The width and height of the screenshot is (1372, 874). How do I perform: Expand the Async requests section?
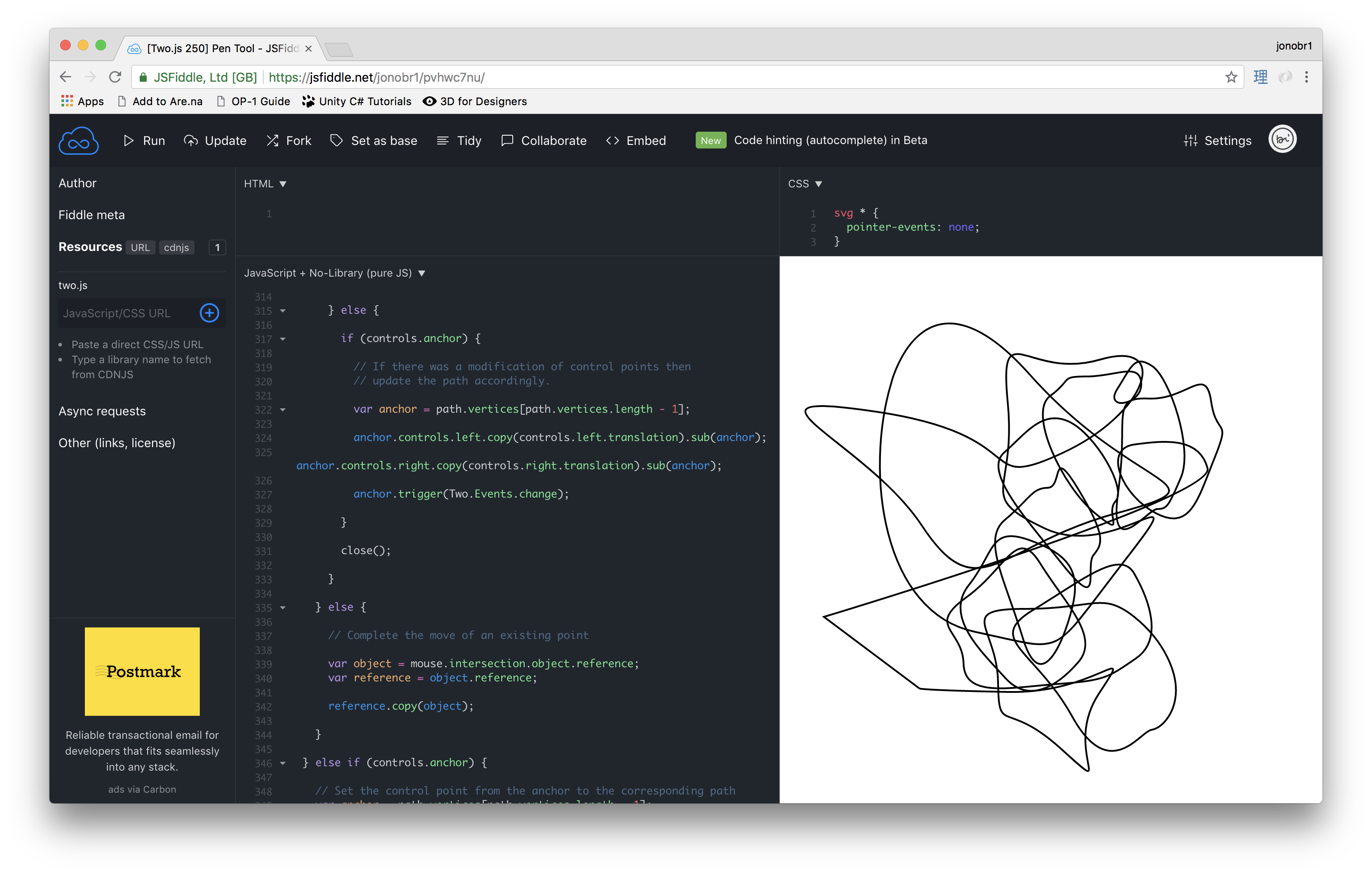click(102, 411)
